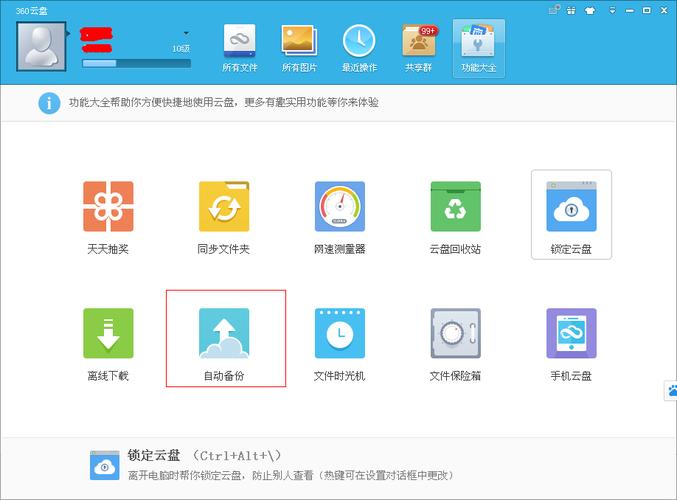Viewport: 677px width, 500px height.
Task: Close the 360云盘 window
Action: point(664,10)
